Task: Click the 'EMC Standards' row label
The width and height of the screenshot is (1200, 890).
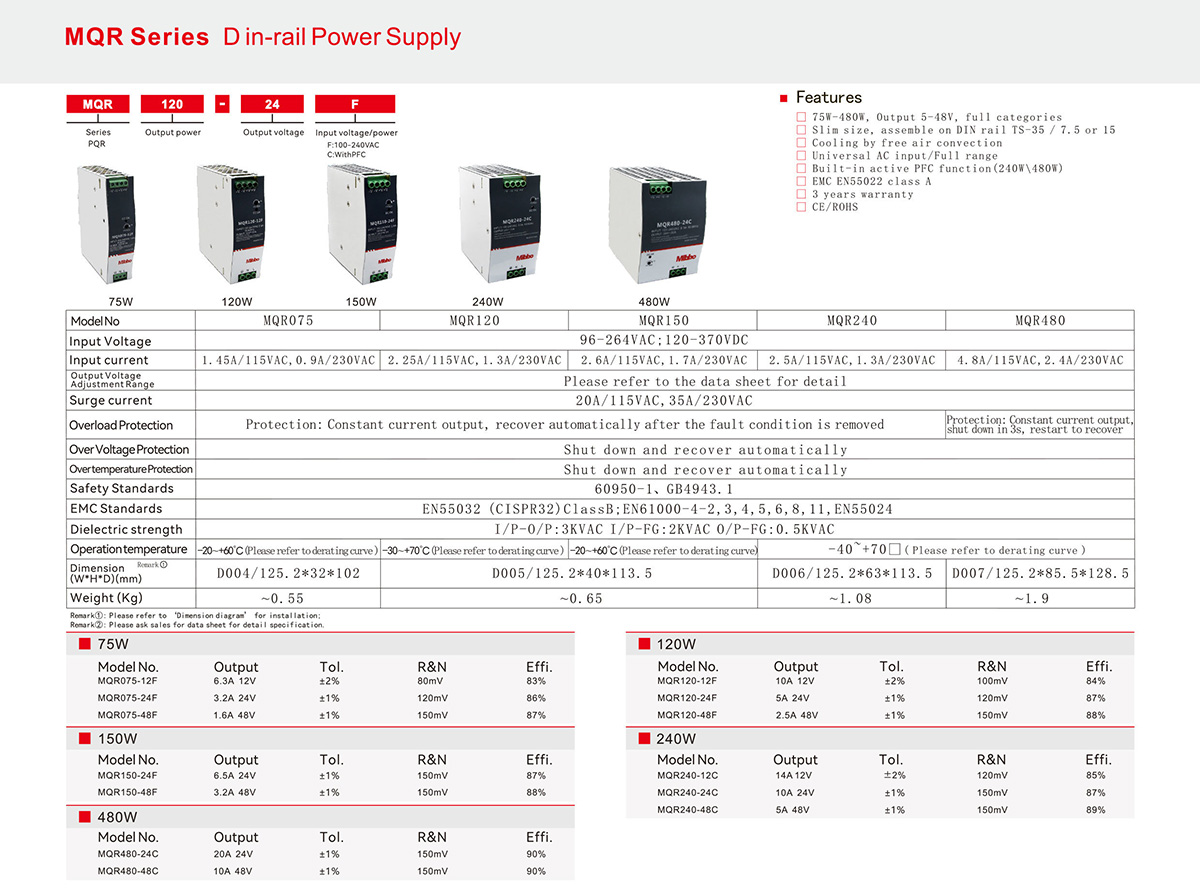Action: coord(115,509)
